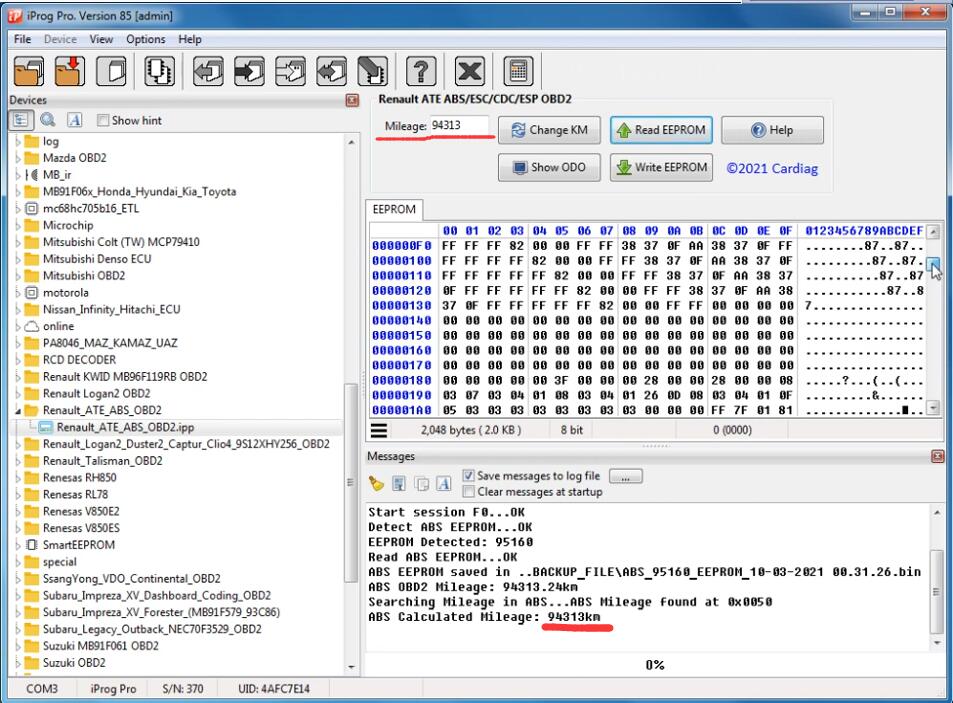Image resolution: width=953 pixels, height=703 pixels.
Task: Click the read-from-chip icon with left arrow
Action: (208, 72)
